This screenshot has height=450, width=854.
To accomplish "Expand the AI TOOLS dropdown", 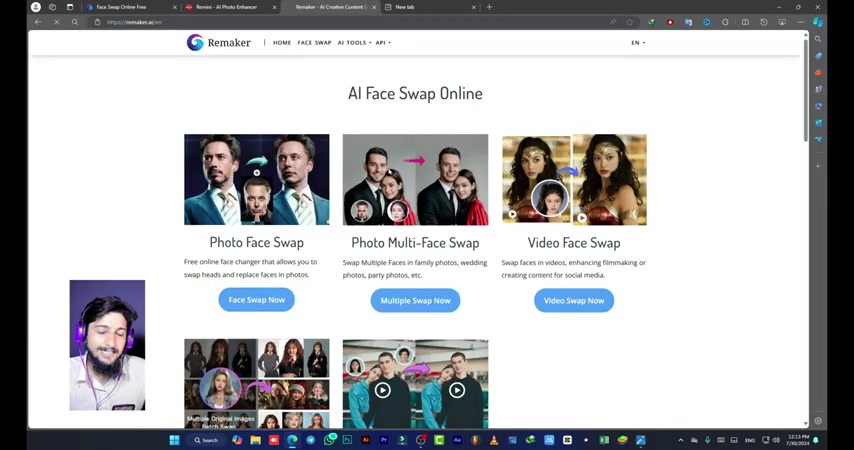I will point(355,42).
